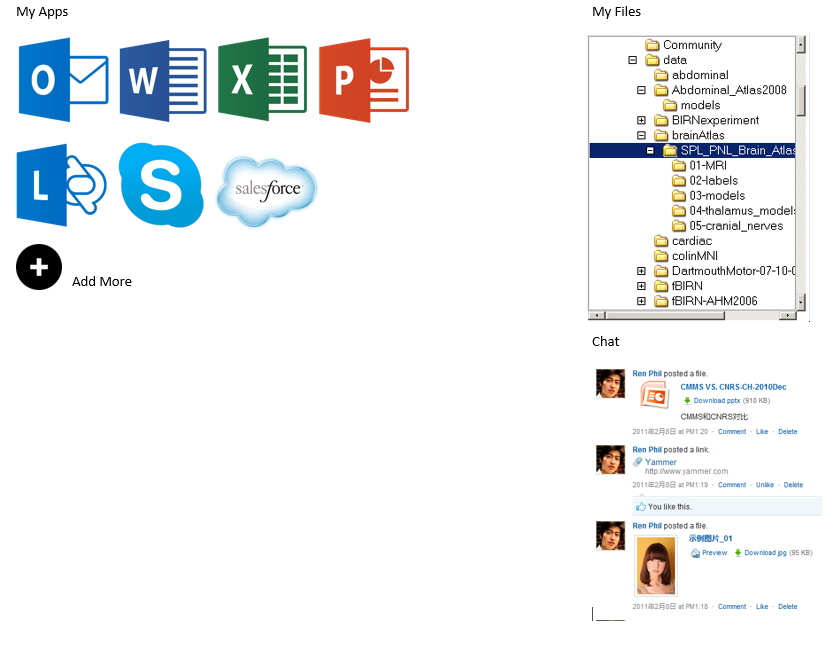
Task: Select the 02-labels folder
Action: [713, 181]
